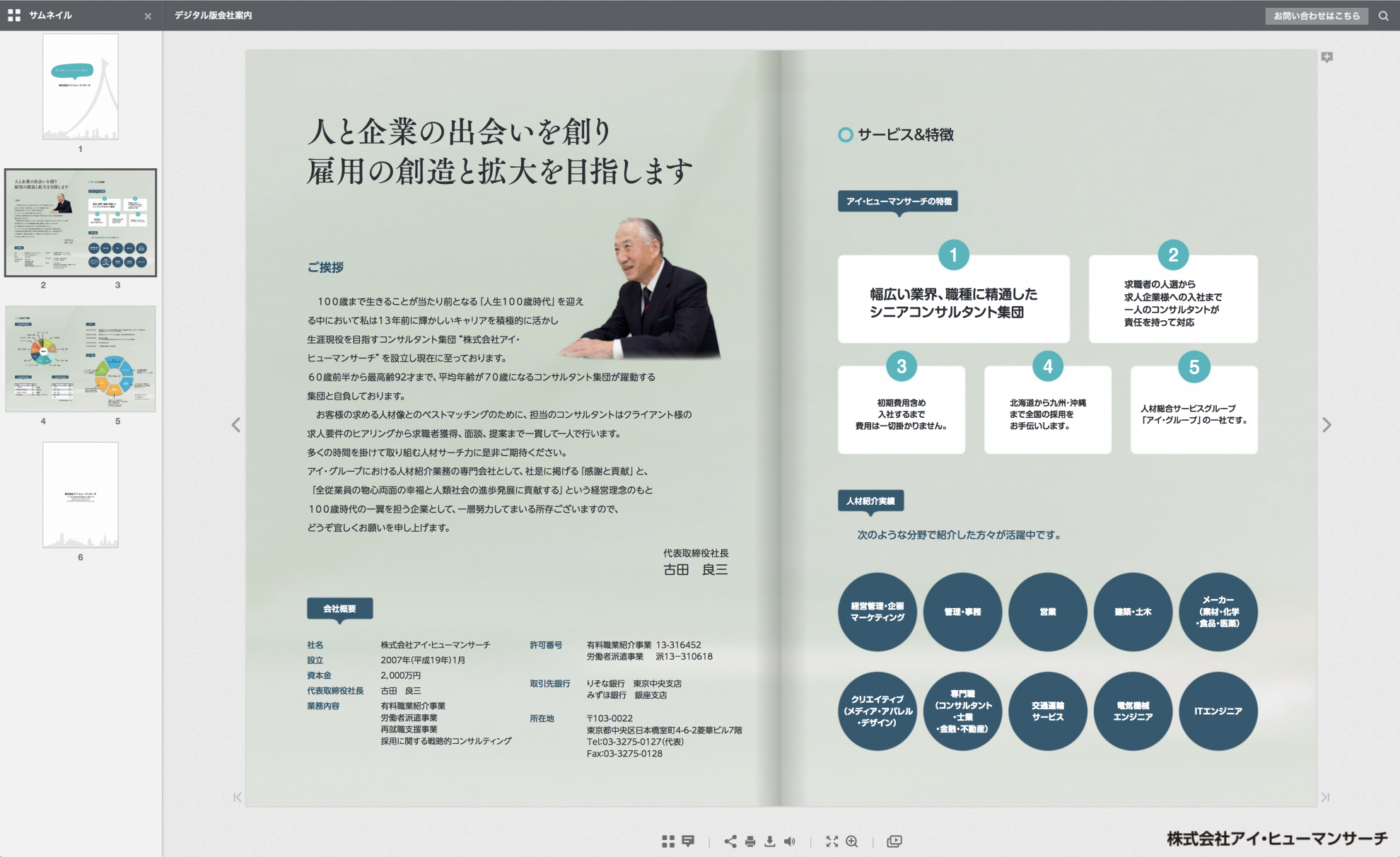The height and width of the screenshot is (857, 1400).
Task: Close the サムネイル sidebar with the X
Action: [148, 15]
